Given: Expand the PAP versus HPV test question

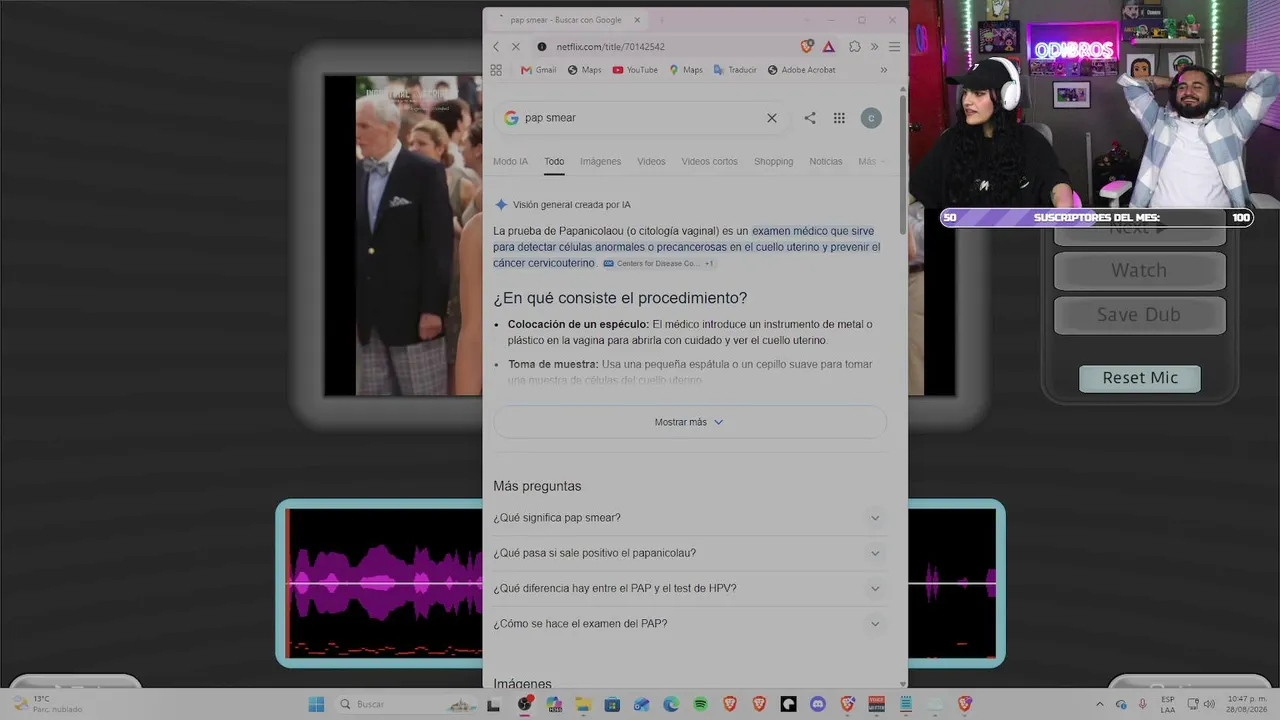Looking at the screenshot, I should tap(690, 588).
